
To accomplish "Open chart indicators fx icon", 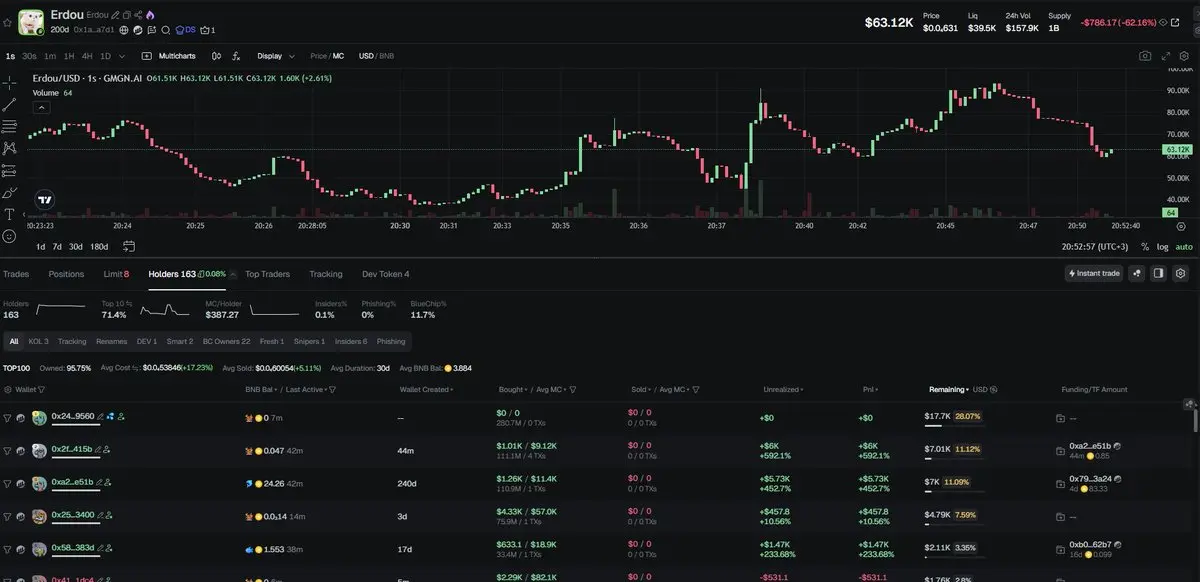I will click(236, 56).
